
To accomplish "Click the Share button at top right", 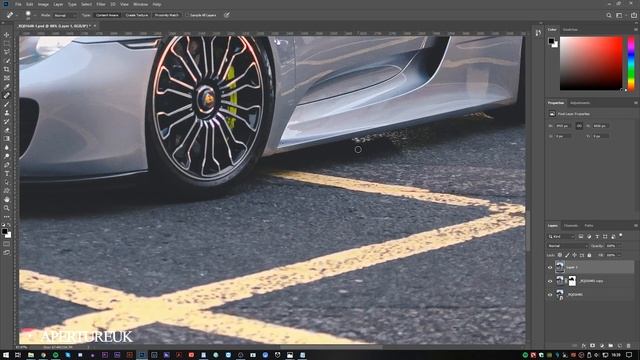I will 633,15.
